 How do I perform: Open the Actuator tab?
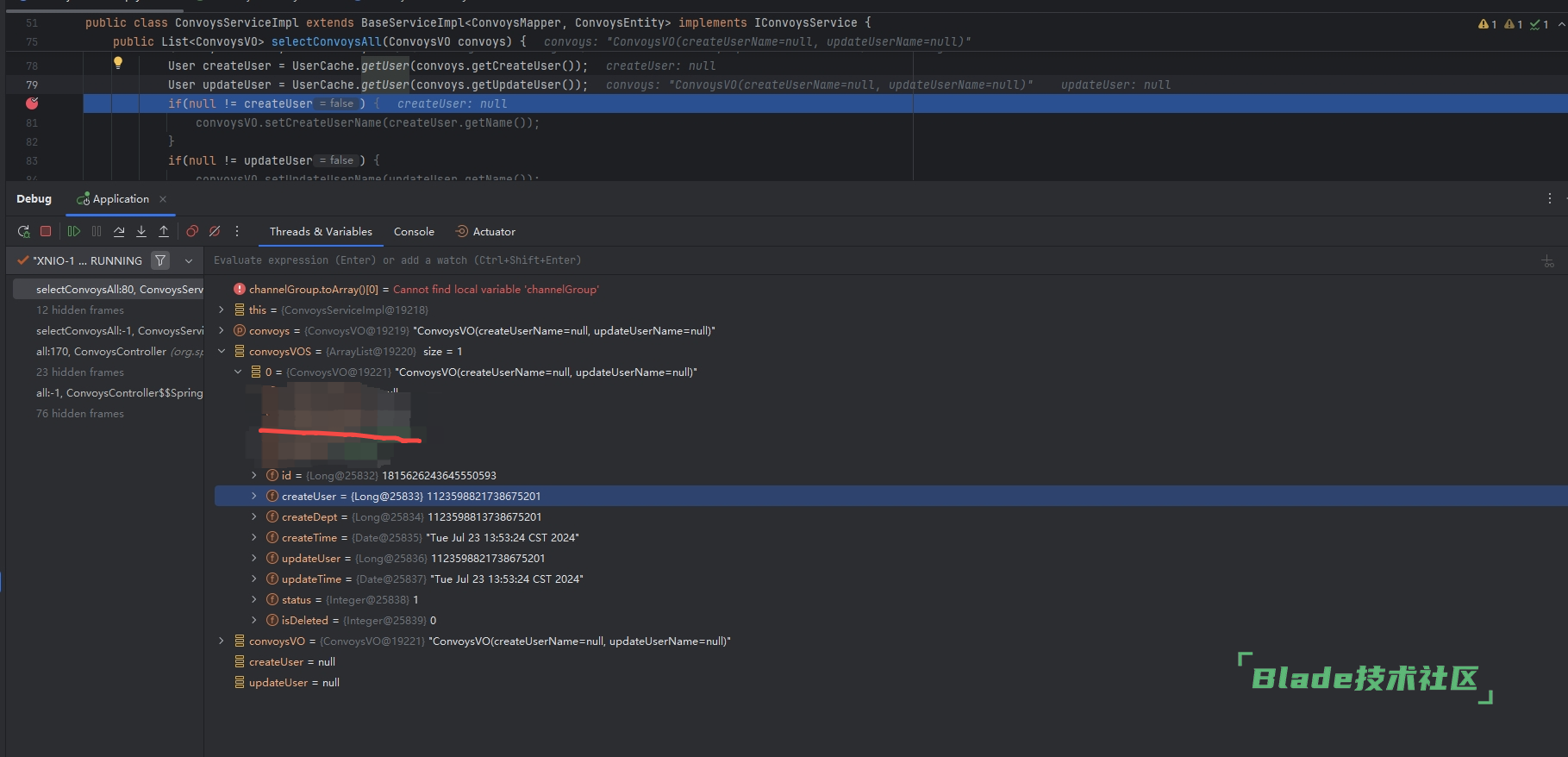(485, 232)
